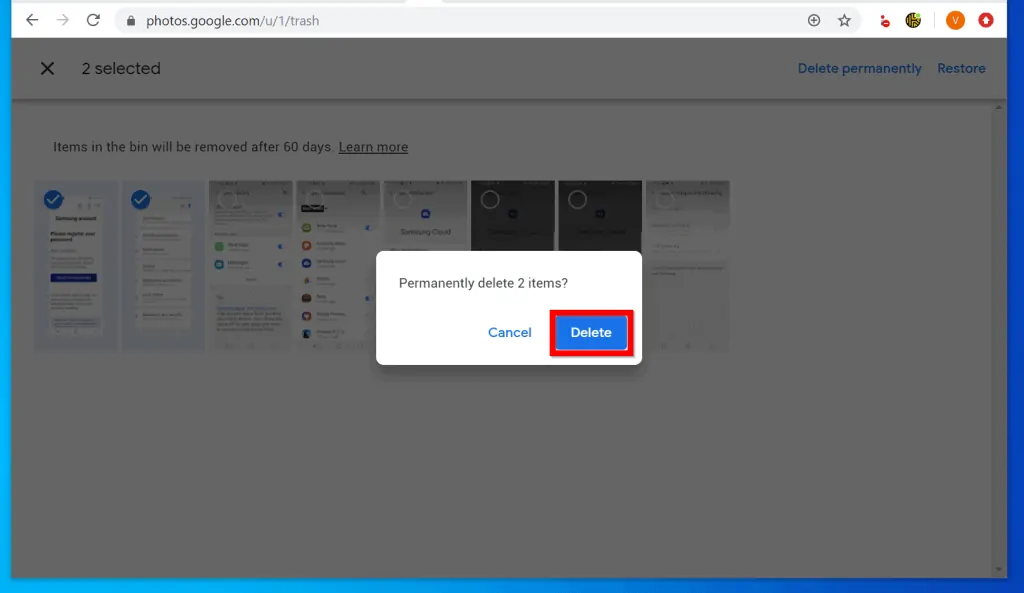Reload the page with refresh icon

coord(93,20)
